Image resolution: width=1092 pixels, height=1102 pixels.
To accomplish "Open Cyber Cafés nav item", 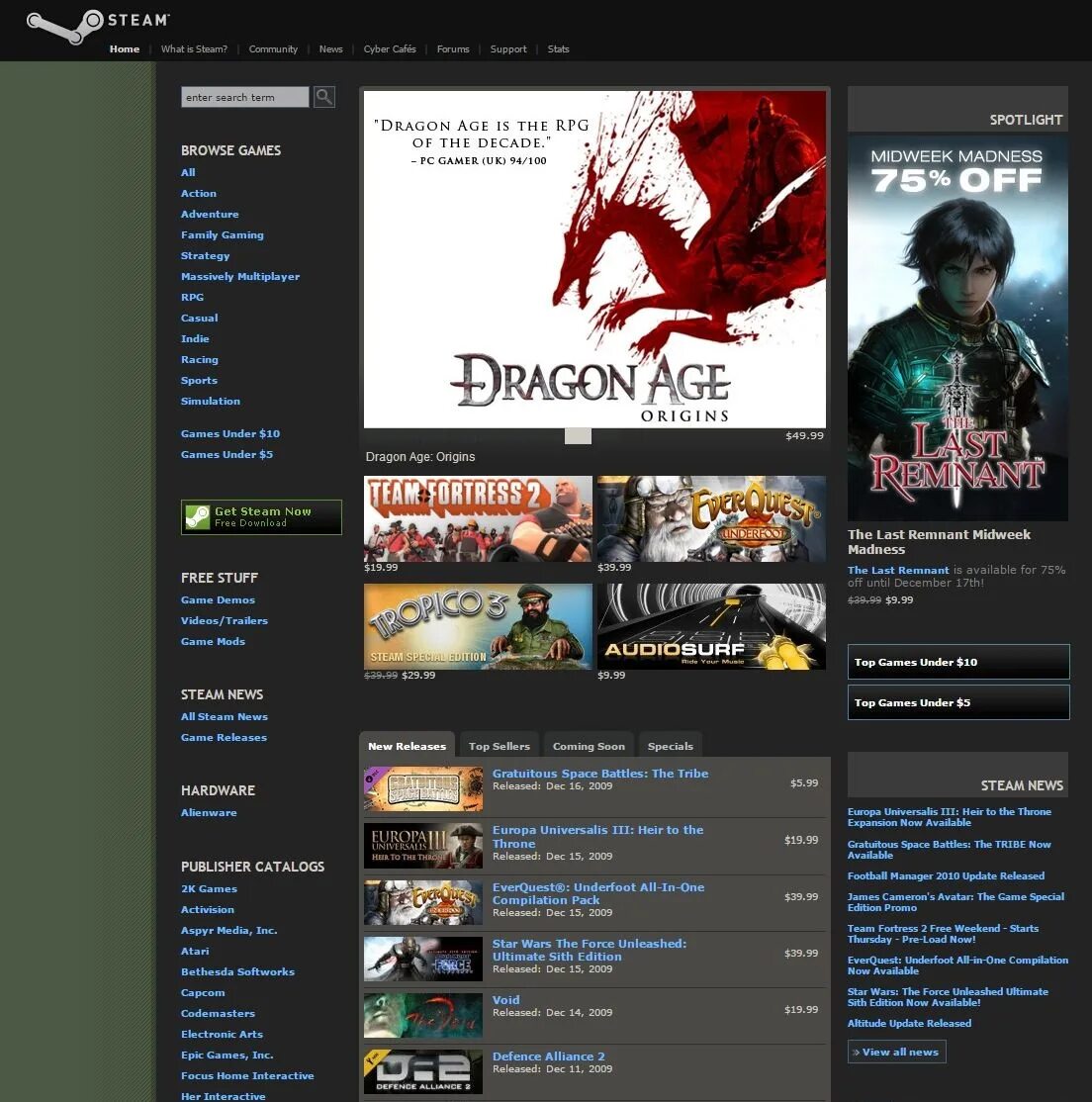I will click(x=390, y=49).
